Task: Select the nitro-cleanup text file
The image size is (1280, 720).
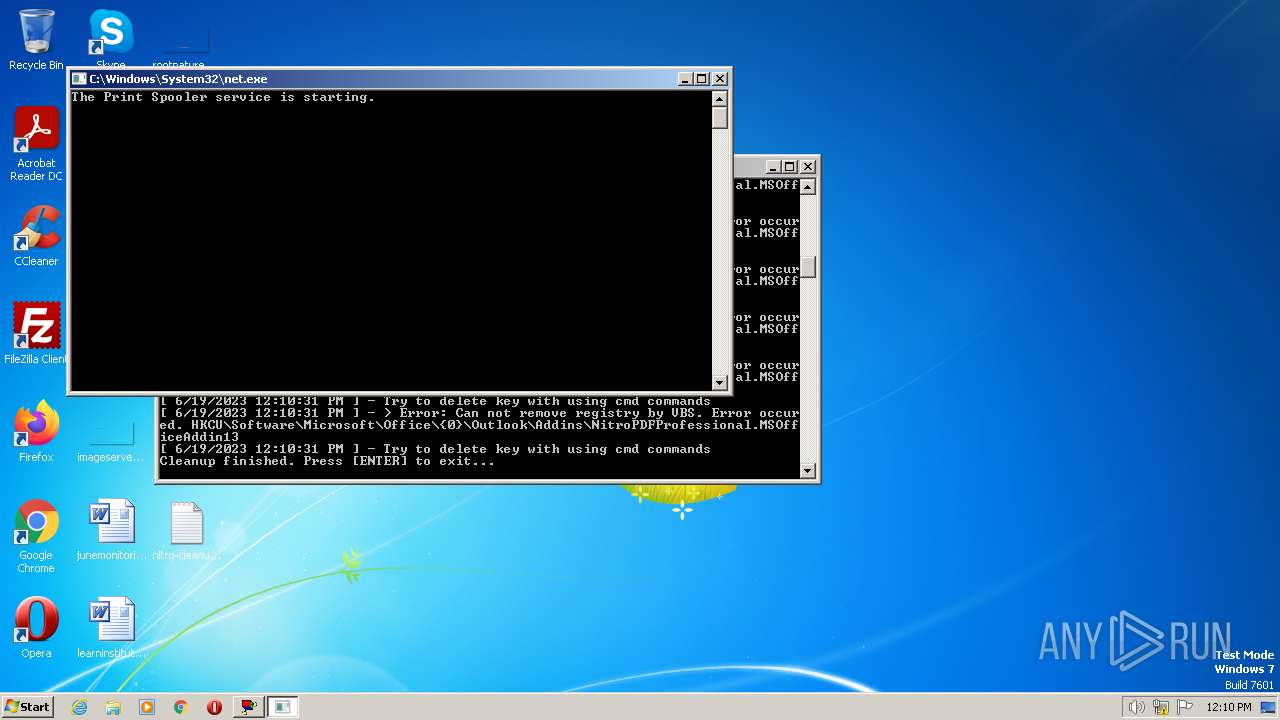Action: click(x=186, y=530)
